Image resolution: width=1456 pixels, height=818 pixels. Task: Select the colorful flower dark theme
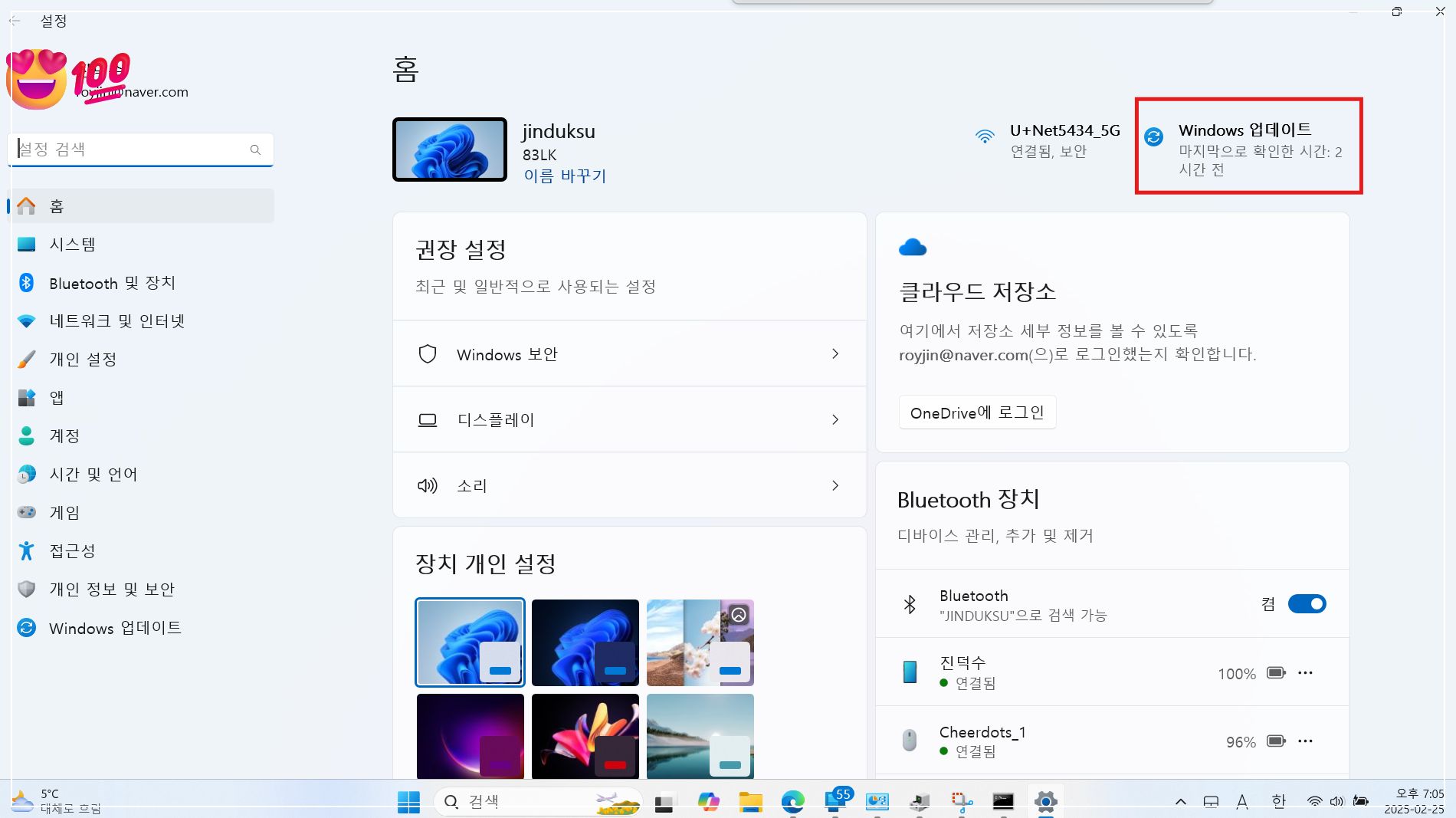585,736
